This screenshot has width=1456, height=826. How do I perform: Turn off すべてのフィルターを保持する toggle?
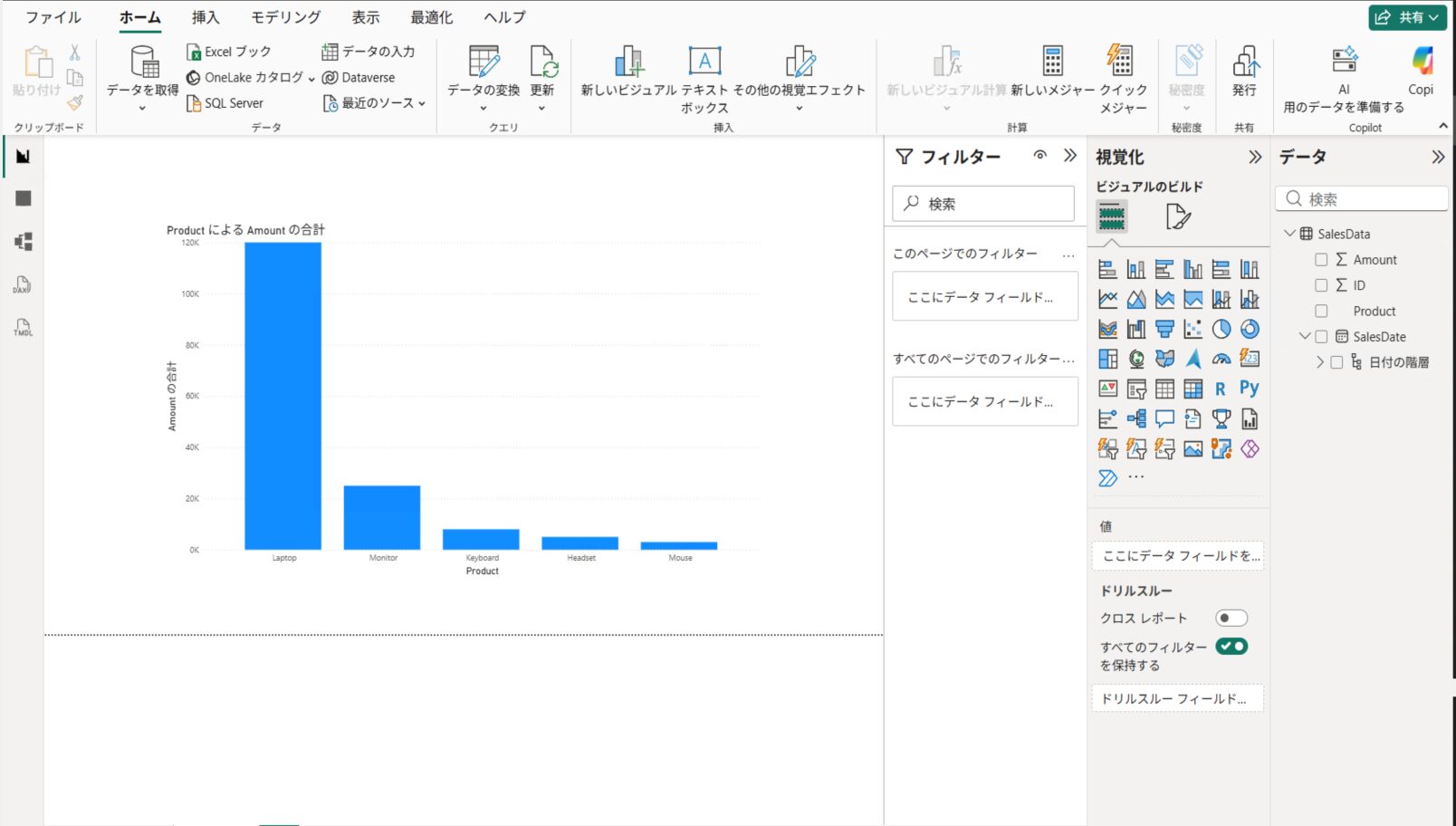(1231, 647)
